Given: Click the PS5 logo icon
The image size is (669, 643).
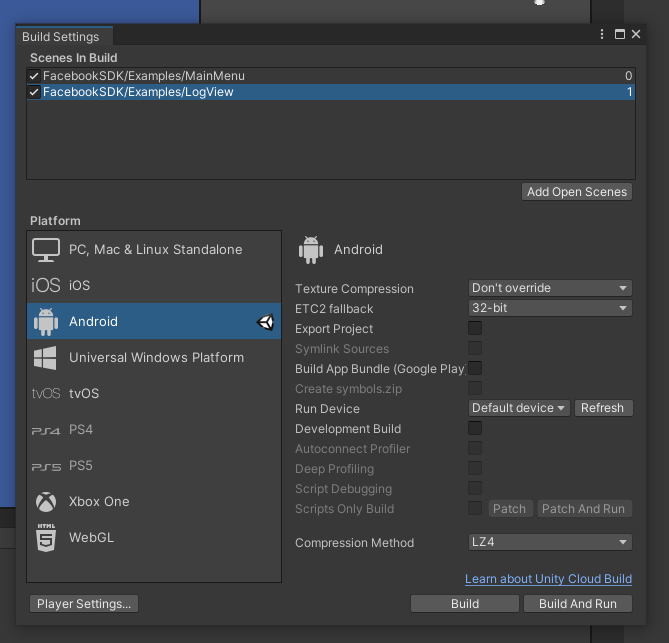Looking at the screenshot, I should (46, 467).
